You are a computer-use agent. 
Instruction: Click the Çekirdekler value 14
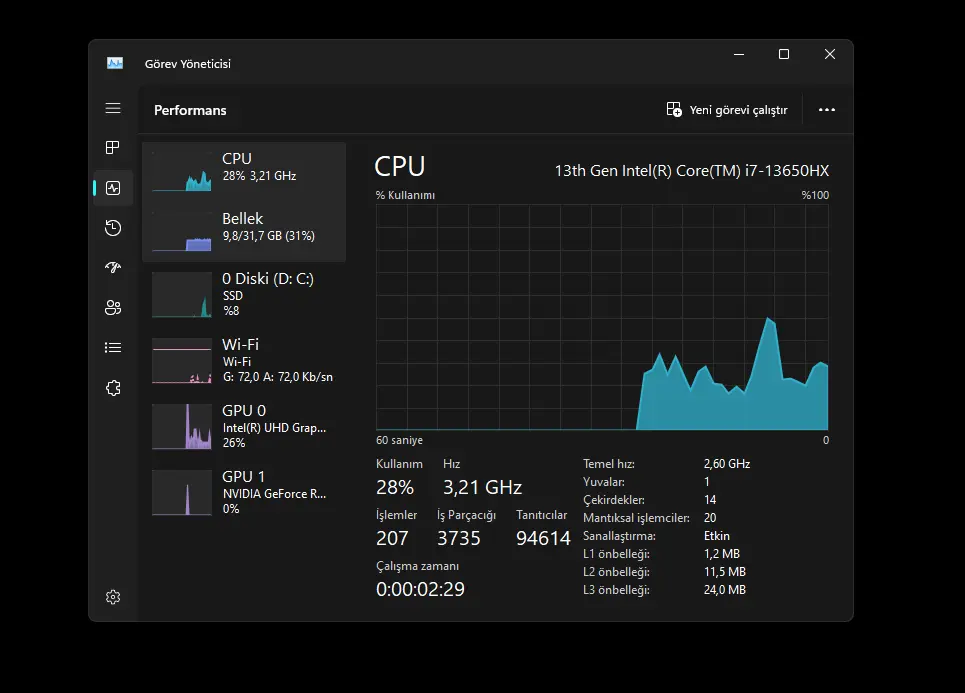(x=710, y=500)
